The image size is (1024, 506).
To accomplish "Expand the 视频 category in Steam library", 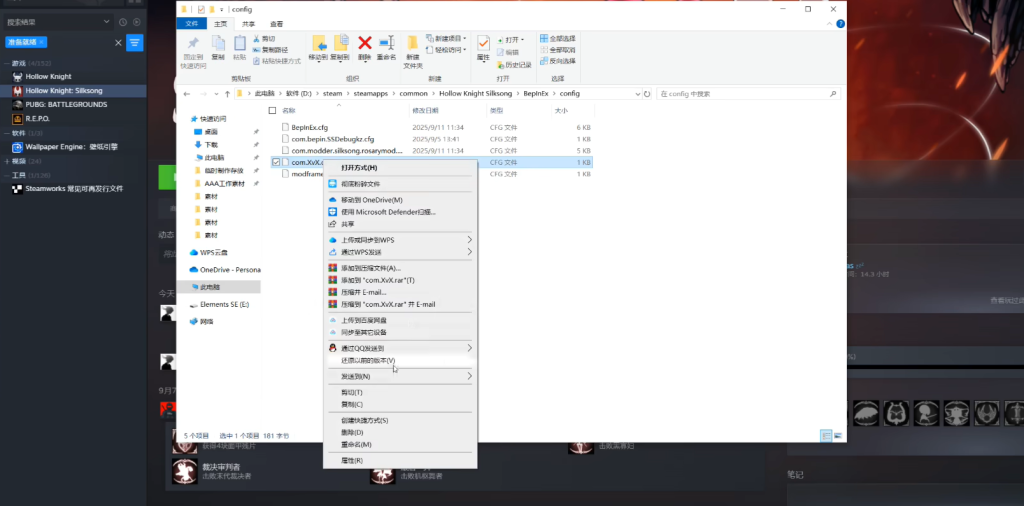I will tap(6, 160).
